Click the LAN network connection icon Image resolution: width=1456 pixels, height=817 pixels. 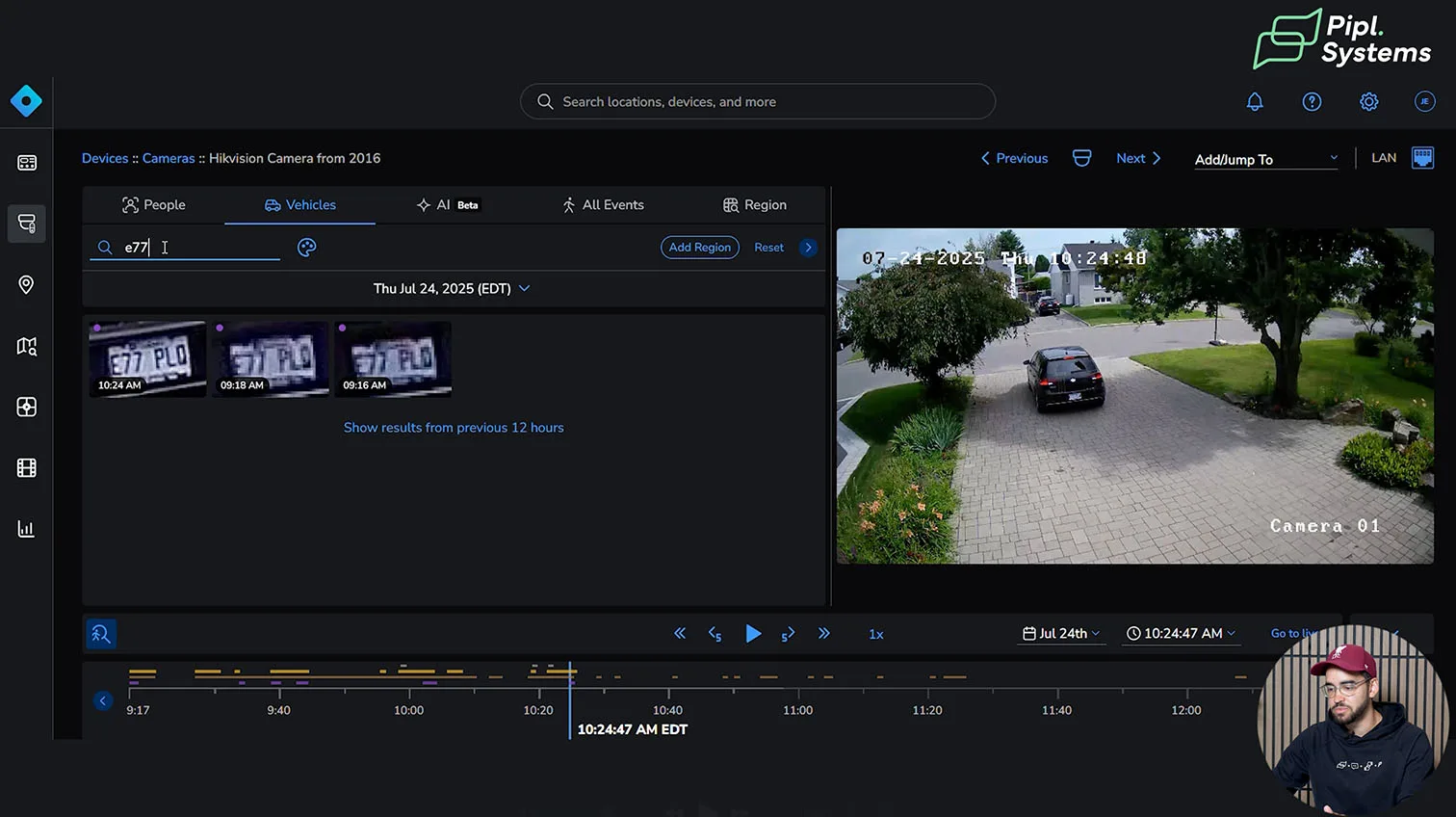click(1422, 158)
